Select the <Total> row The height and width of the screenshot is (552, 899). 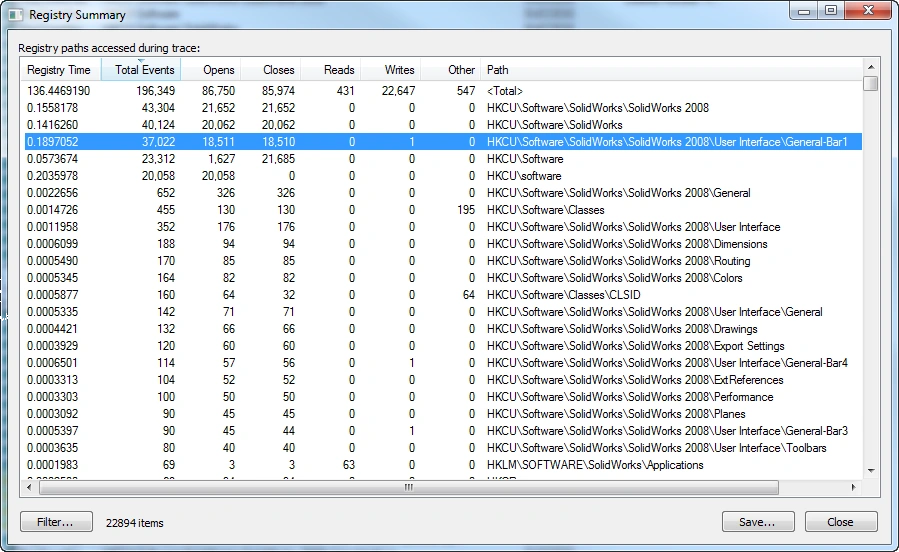[x=443, y=91]
